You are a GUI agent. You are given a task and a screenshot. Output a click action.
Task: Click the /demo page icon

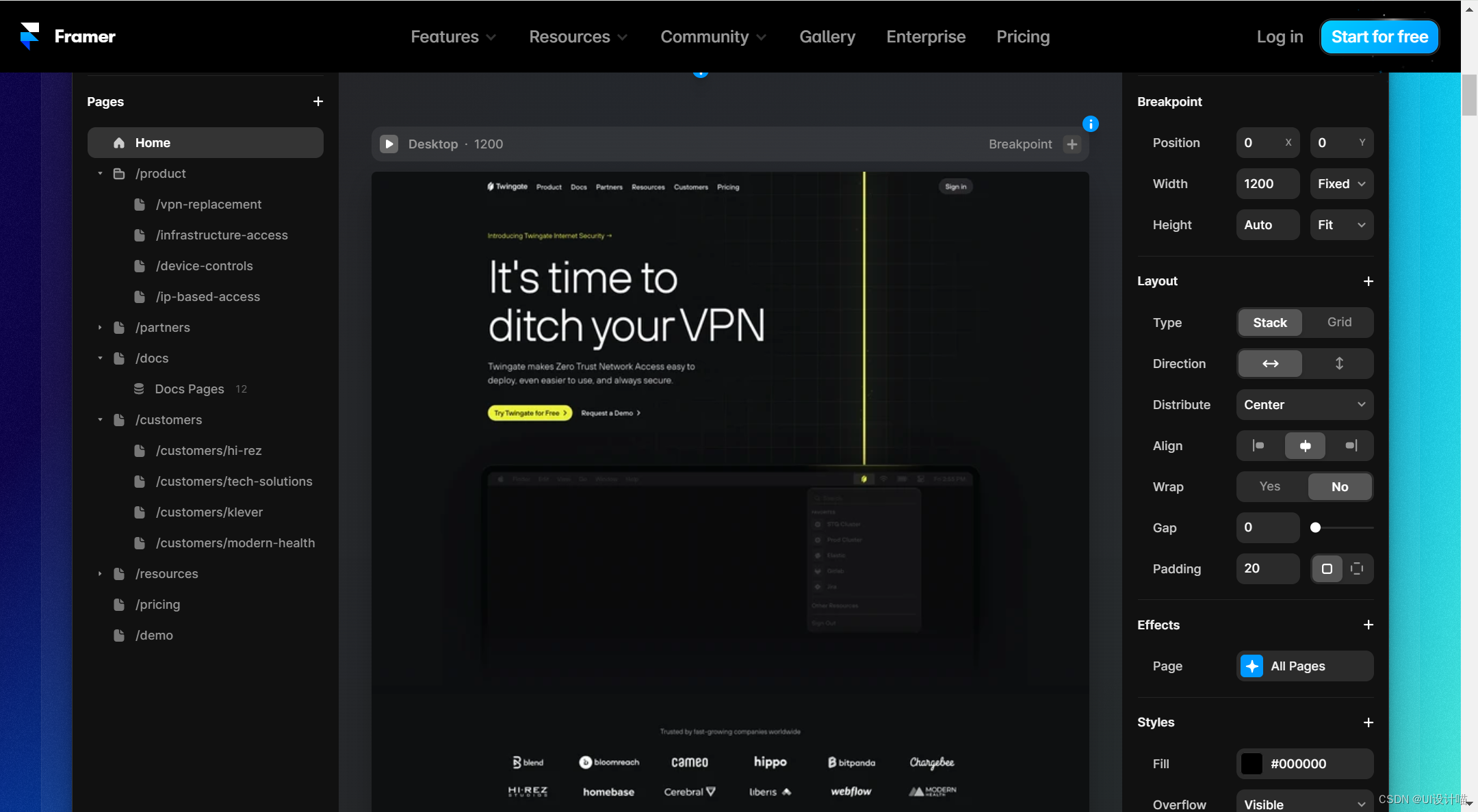(119, 636)
